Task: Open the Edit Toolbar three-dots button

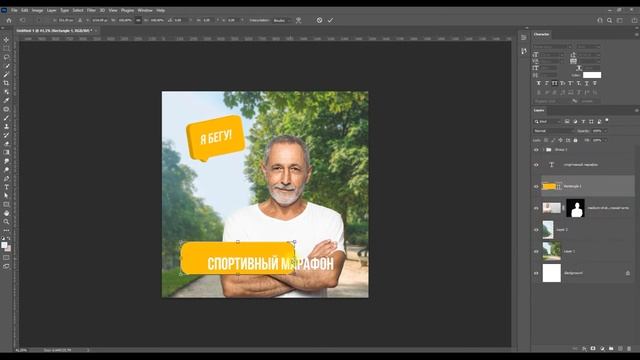Action: 6,230
